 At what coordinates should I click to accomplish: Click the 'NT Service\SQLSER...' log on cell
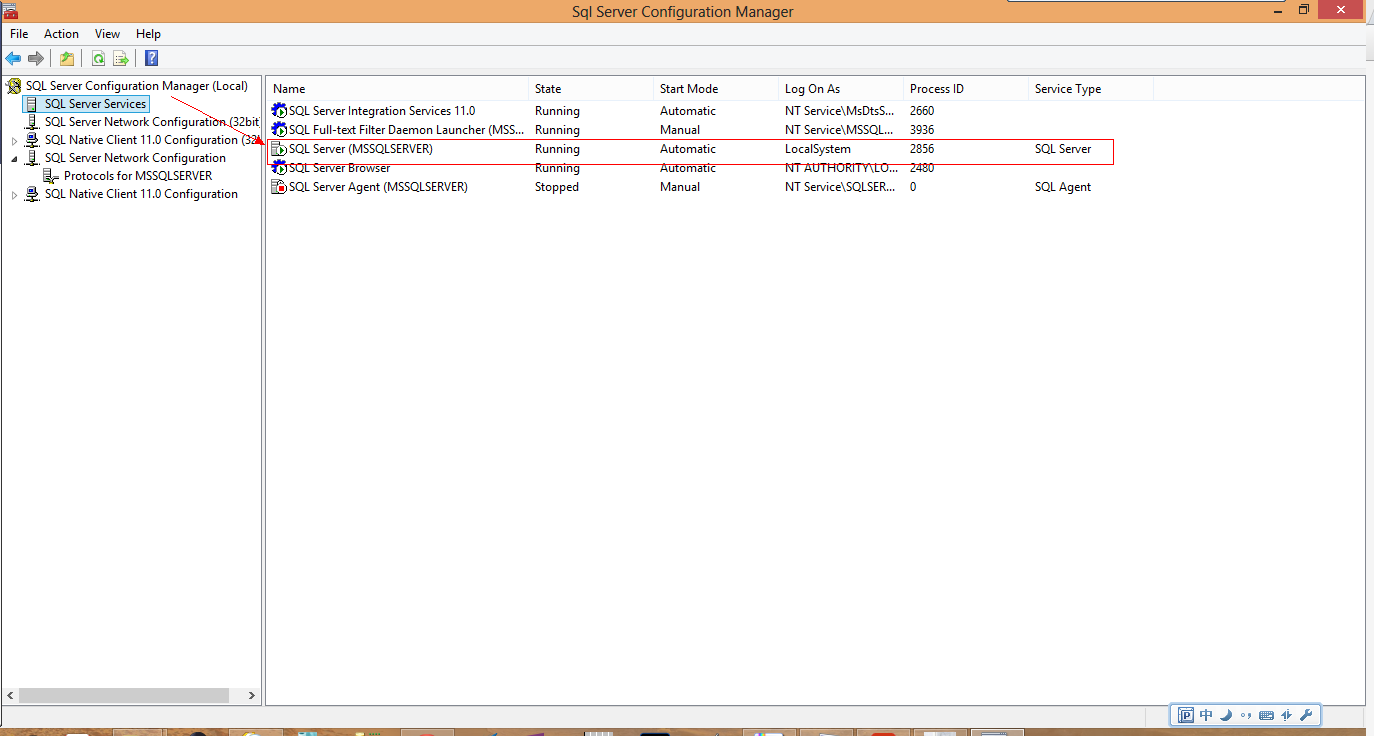click(840, 187)
